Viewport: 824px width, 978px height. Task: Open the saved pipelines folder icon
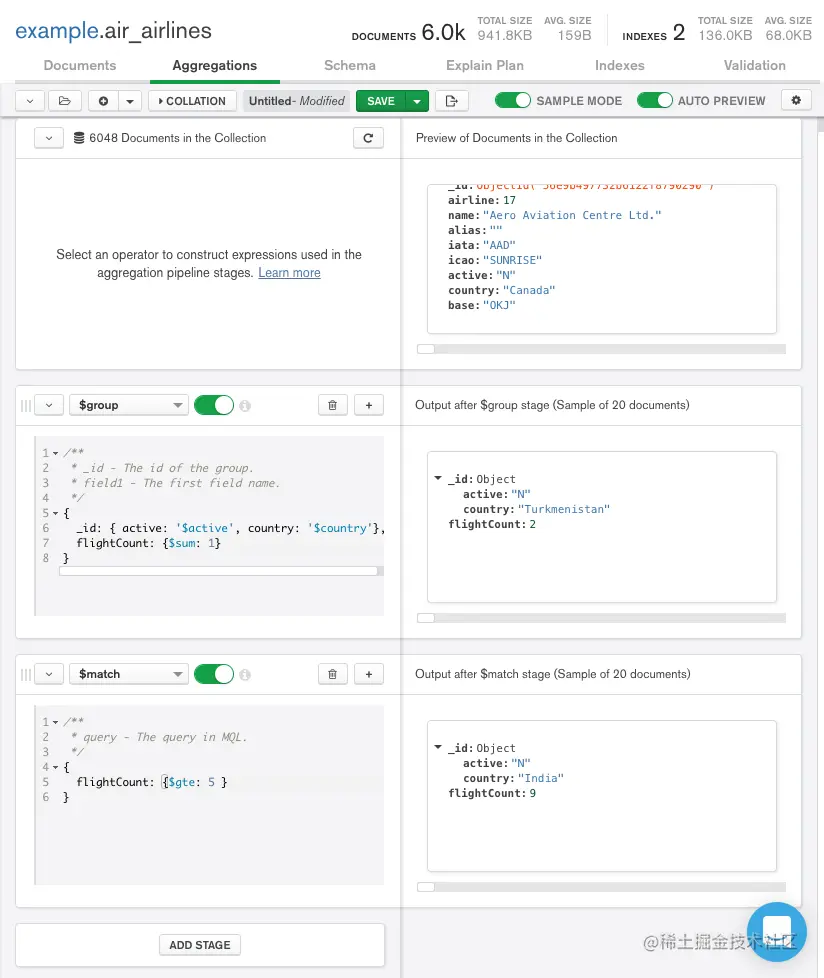65,100
